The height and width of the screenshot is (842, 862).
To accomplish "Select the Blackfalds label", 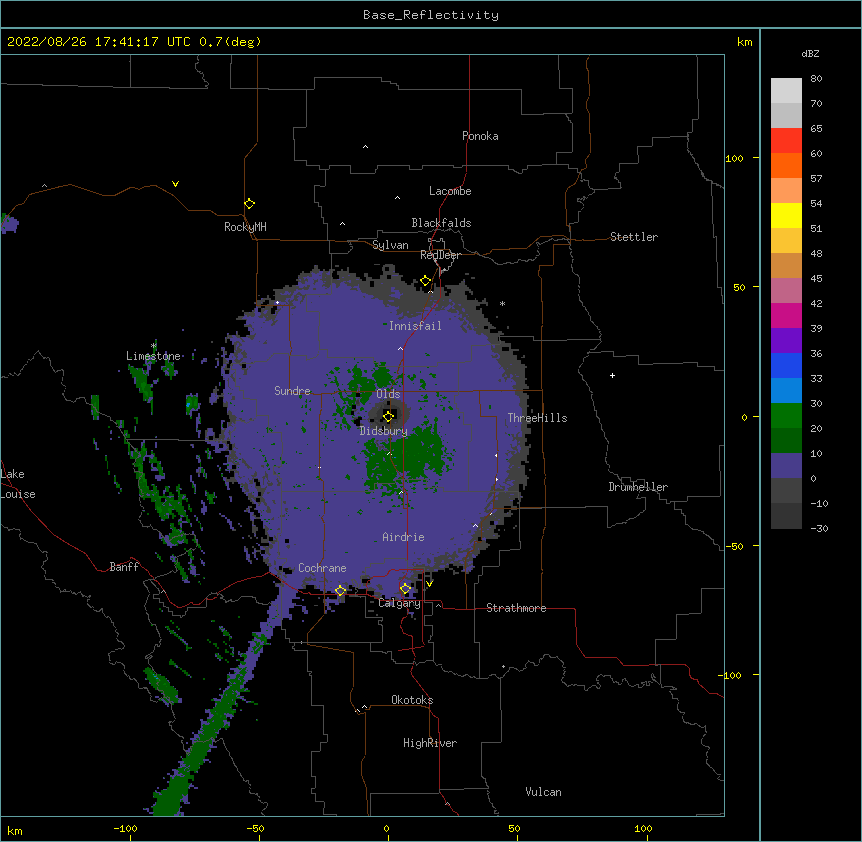I will 441,223.
